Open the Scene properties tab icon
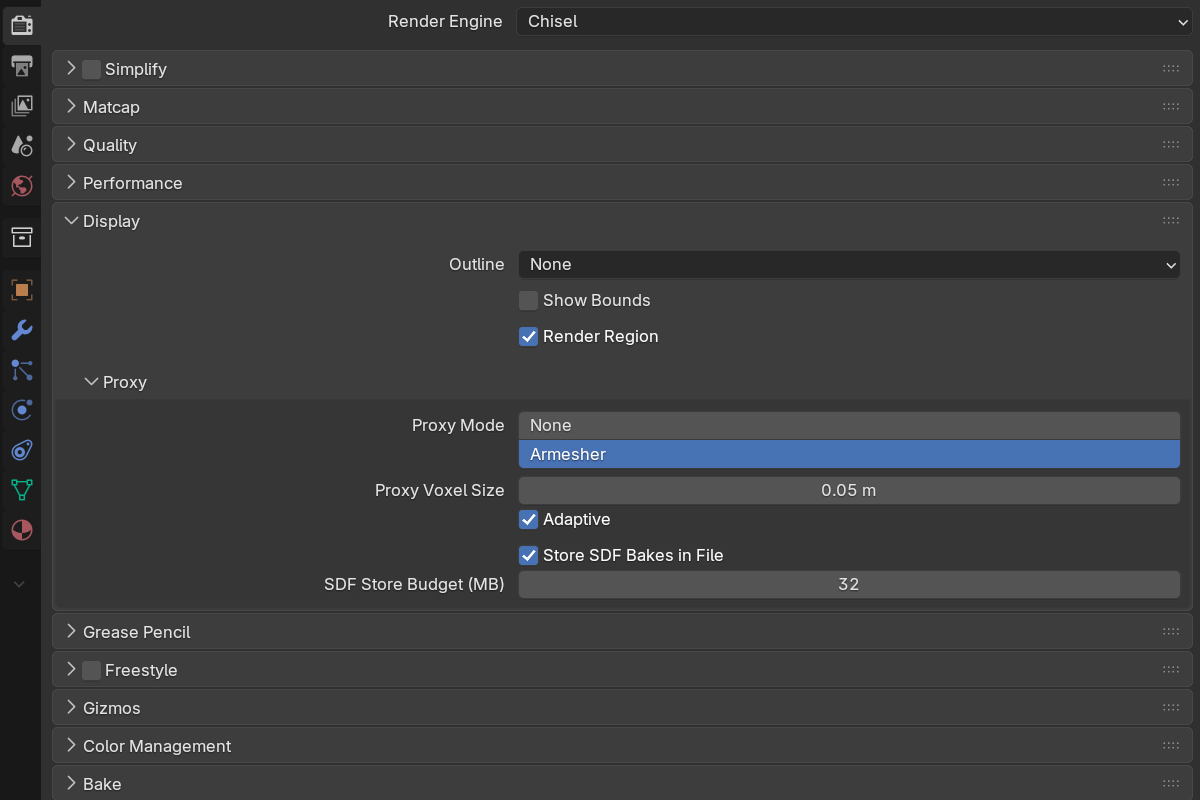 pos(21,146)
